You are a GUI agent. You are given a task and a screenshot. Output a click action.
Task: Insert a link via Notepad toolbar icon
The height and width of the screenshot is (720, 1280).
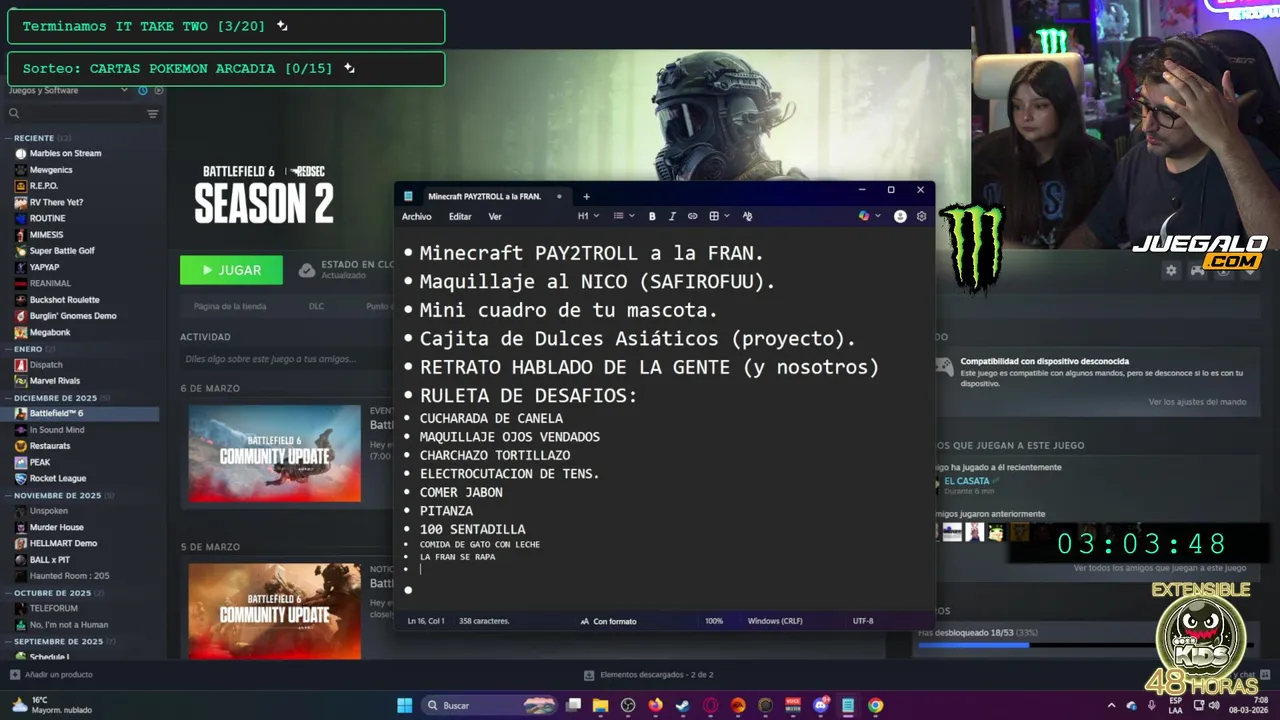pyautogui.click(x=692, y=216)
